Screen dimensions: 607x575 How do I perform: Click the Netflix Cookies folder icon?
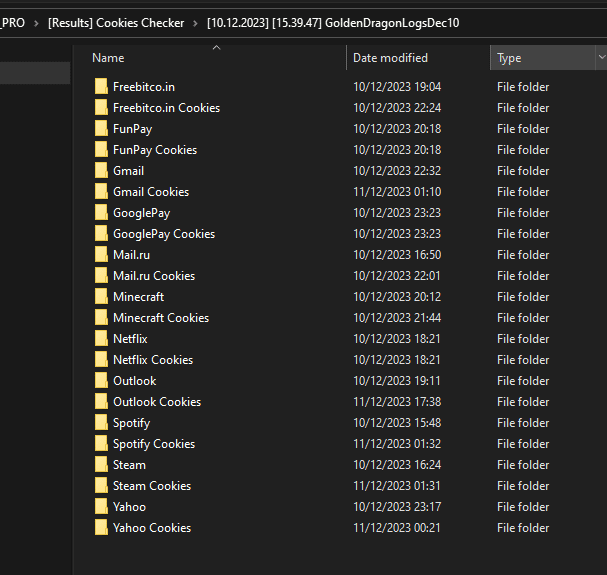tap(101, 360)
